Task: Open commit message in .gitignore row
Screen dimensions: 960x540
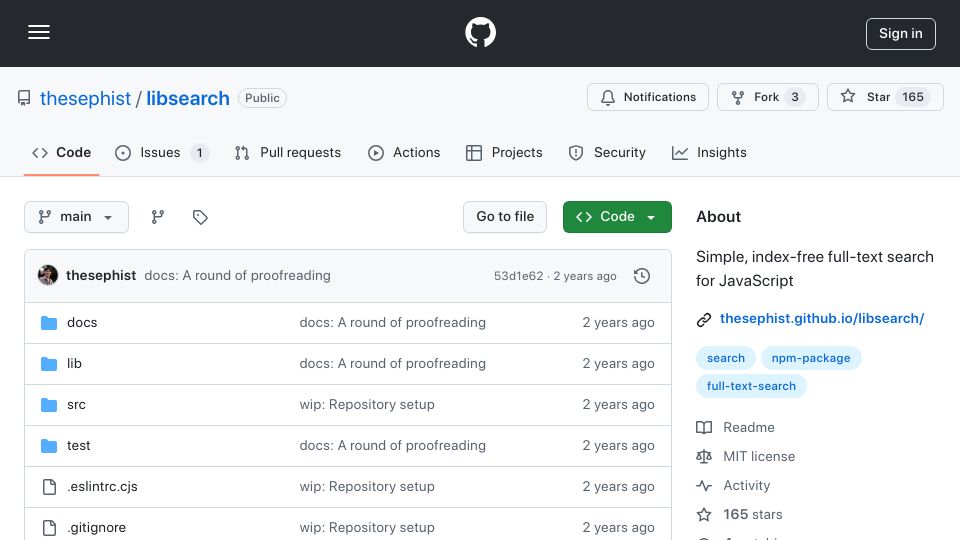Action: 367,528
